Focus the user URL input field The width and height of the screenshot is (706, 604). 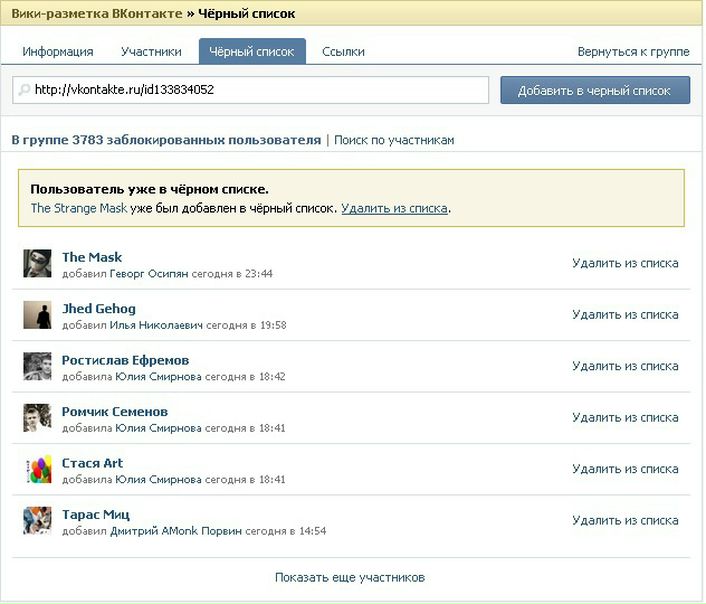tap(258, 90)
